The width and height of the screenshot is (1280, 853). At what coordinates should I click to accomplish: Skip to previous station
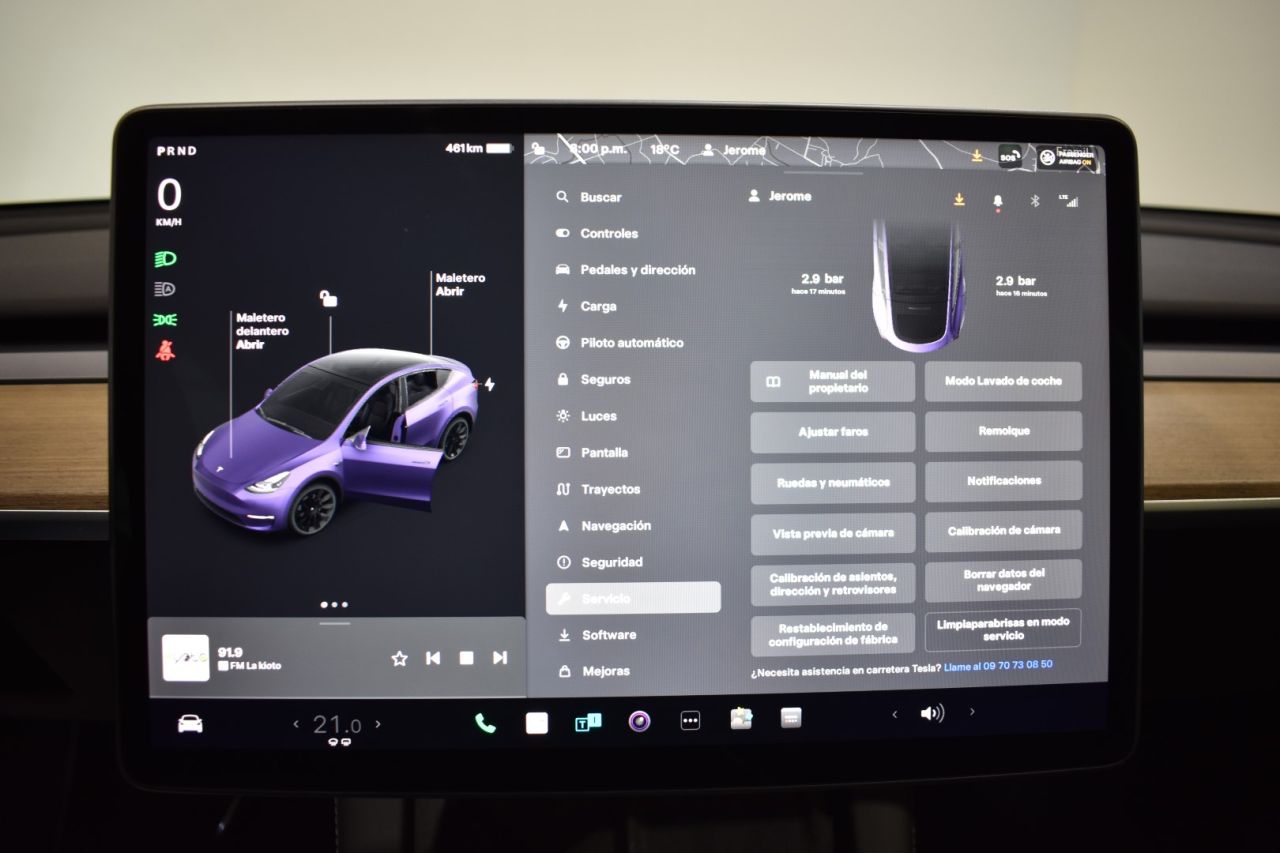click(x=433, y=658)
